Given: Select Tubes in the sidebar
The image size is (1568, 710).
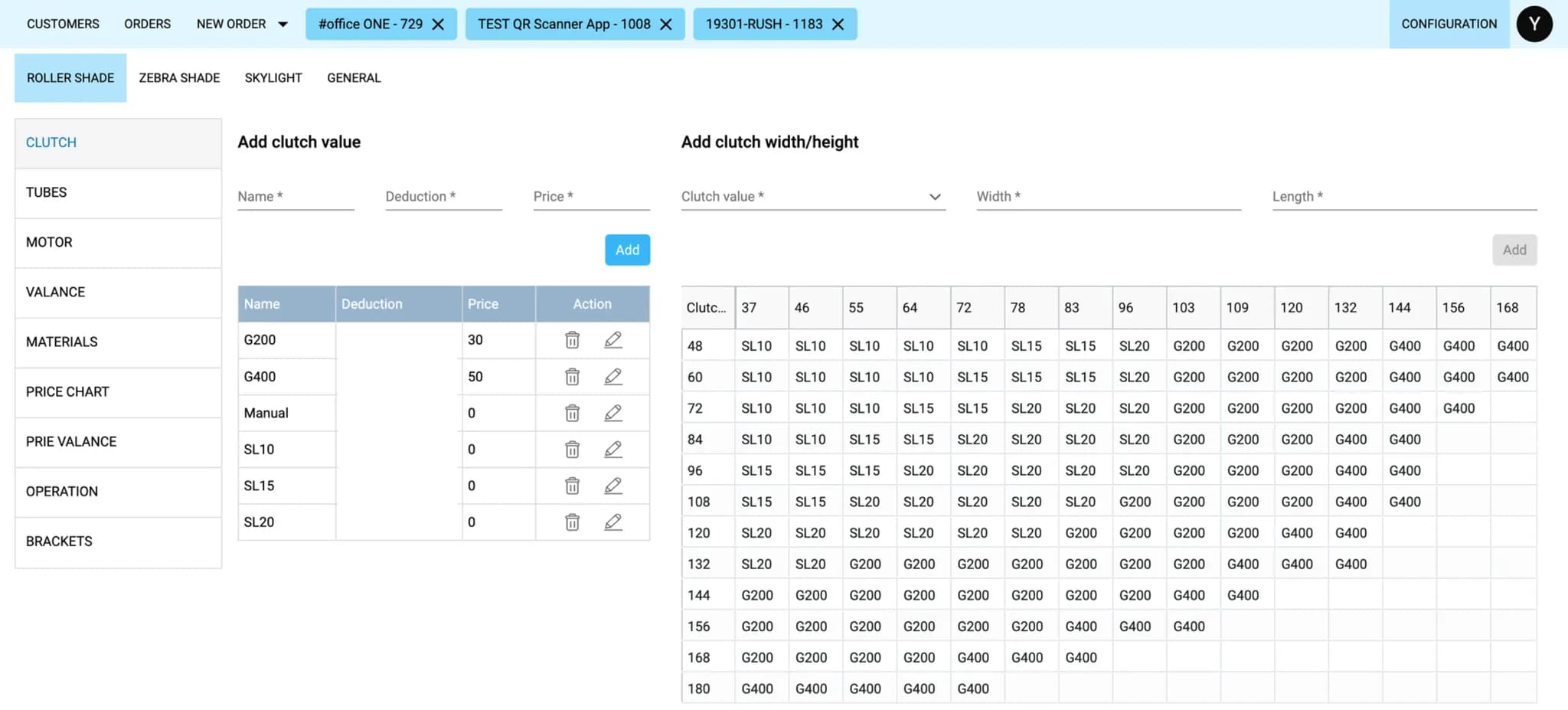Looking at the screenshot, I should click(118, 193).
